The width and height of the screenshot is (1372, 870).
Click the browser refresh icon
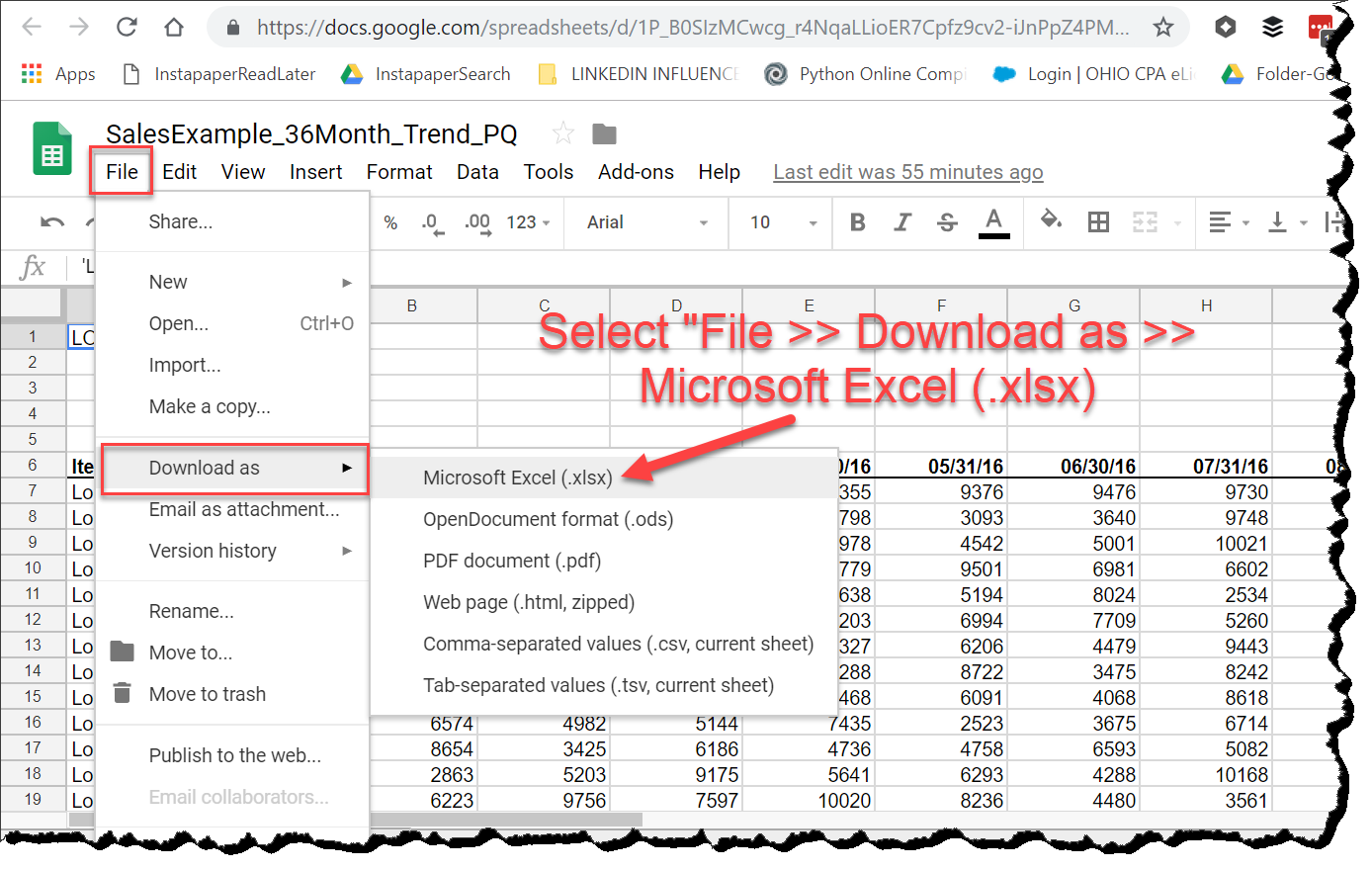[x=127, y=27]
